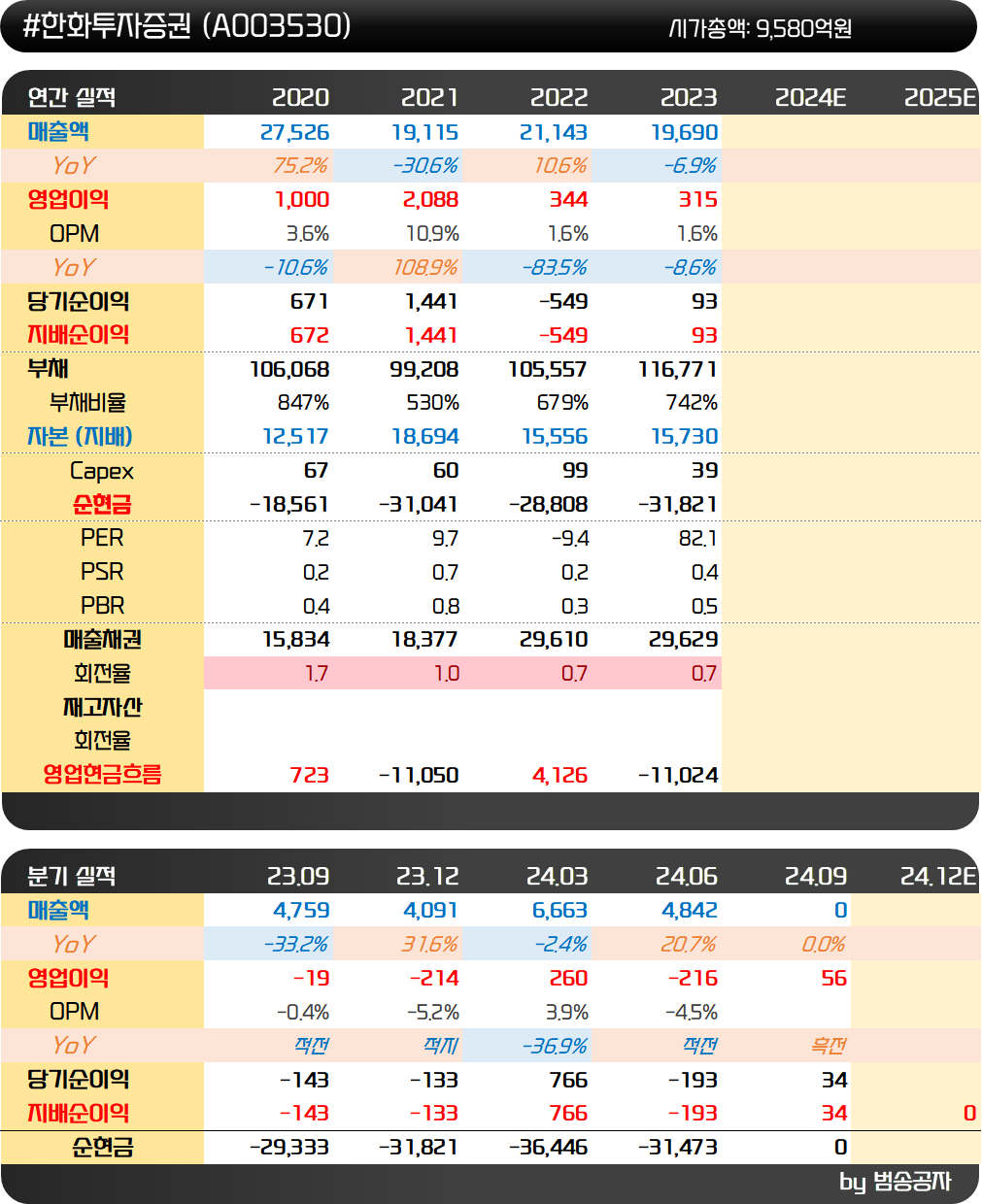Select the 자본 (지배) row label
The height and width of the screenshot is (1204, 982).
[x=80, y=436]
